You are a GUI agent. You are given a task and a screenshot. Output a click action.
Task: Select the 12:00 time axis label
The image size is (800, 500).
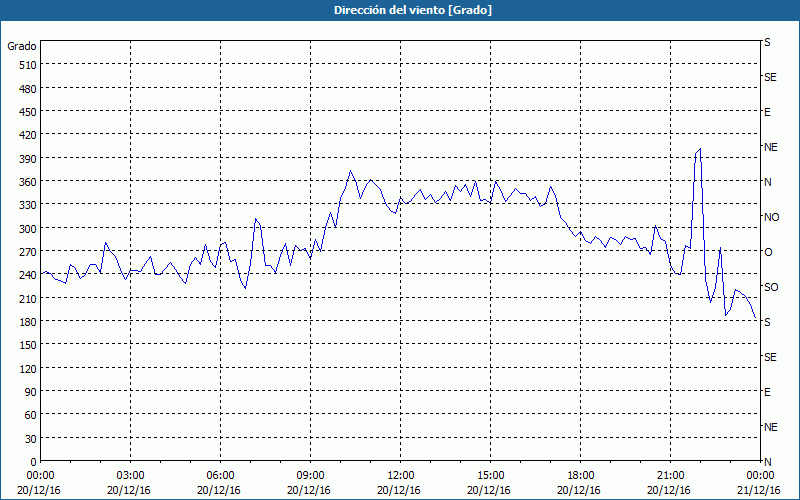tap(401, 476)
